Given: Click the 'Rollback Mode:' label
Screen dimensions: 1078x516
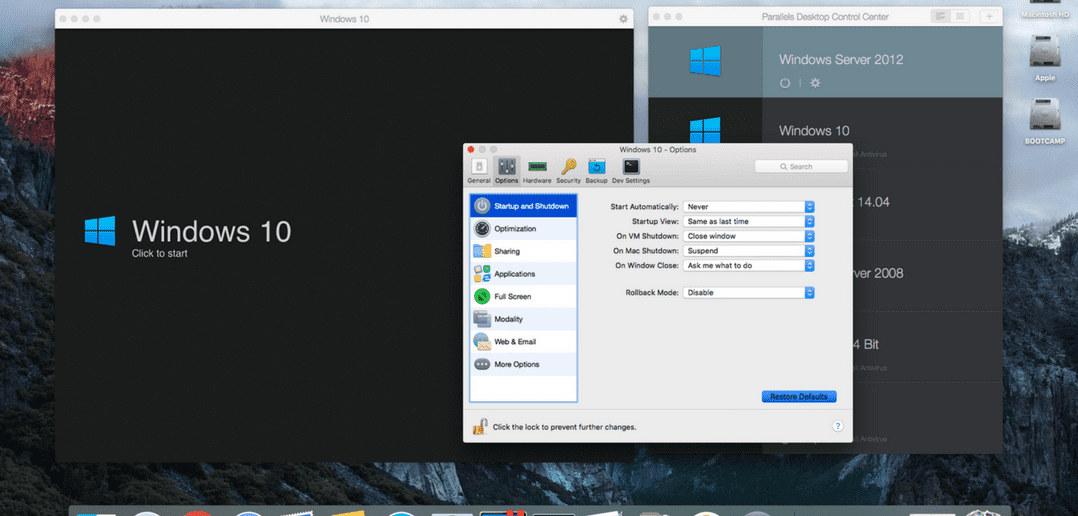Looking at the screenshot, I should (652, 293).
